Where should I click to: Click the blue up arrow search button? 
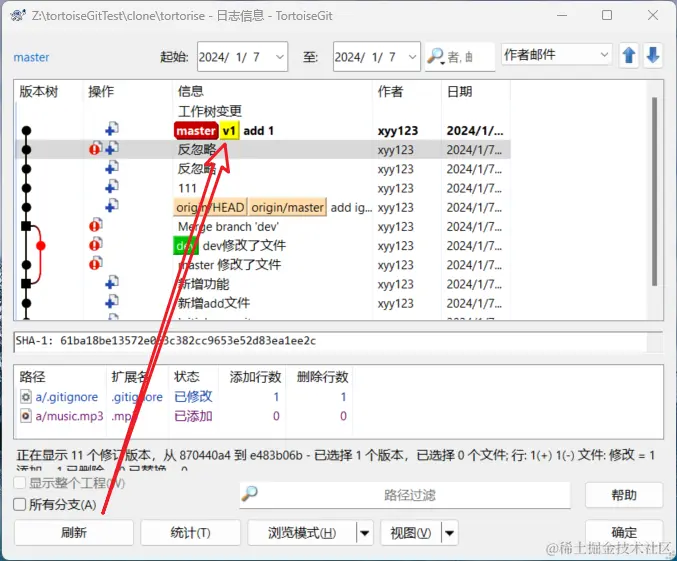629,56
